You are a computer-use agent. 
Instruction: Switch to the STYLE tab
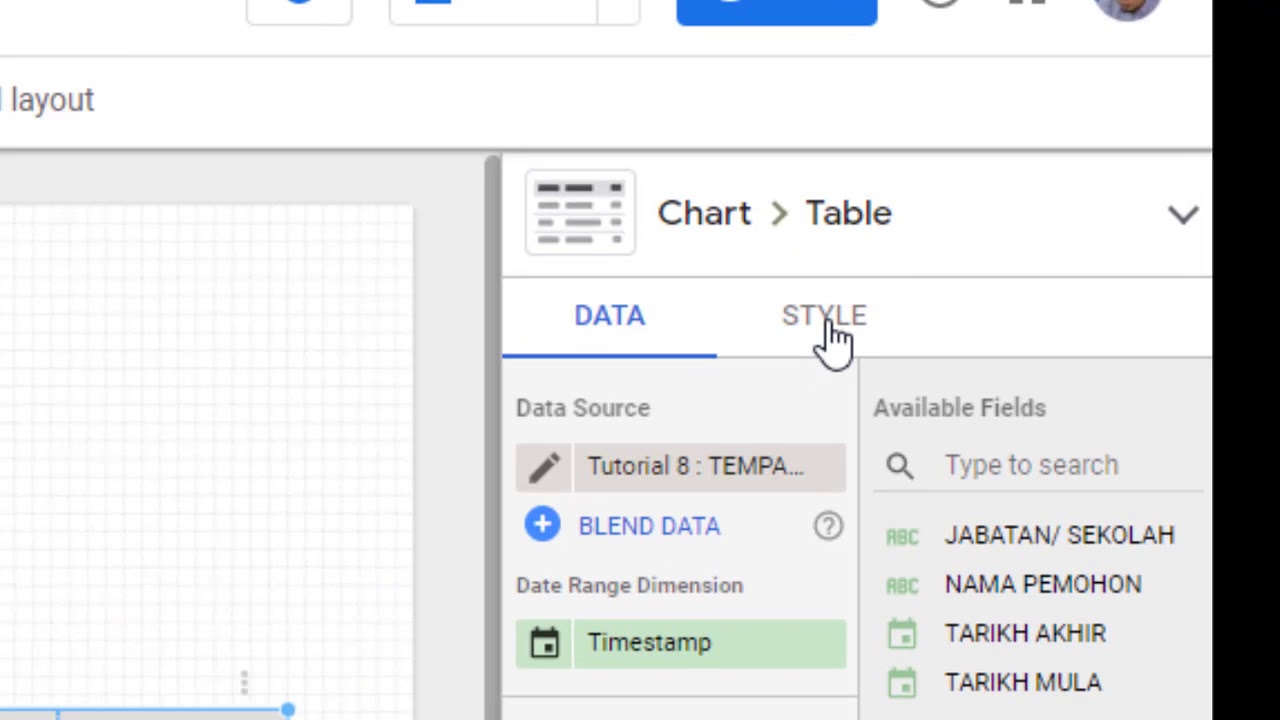tap(823, 316)
